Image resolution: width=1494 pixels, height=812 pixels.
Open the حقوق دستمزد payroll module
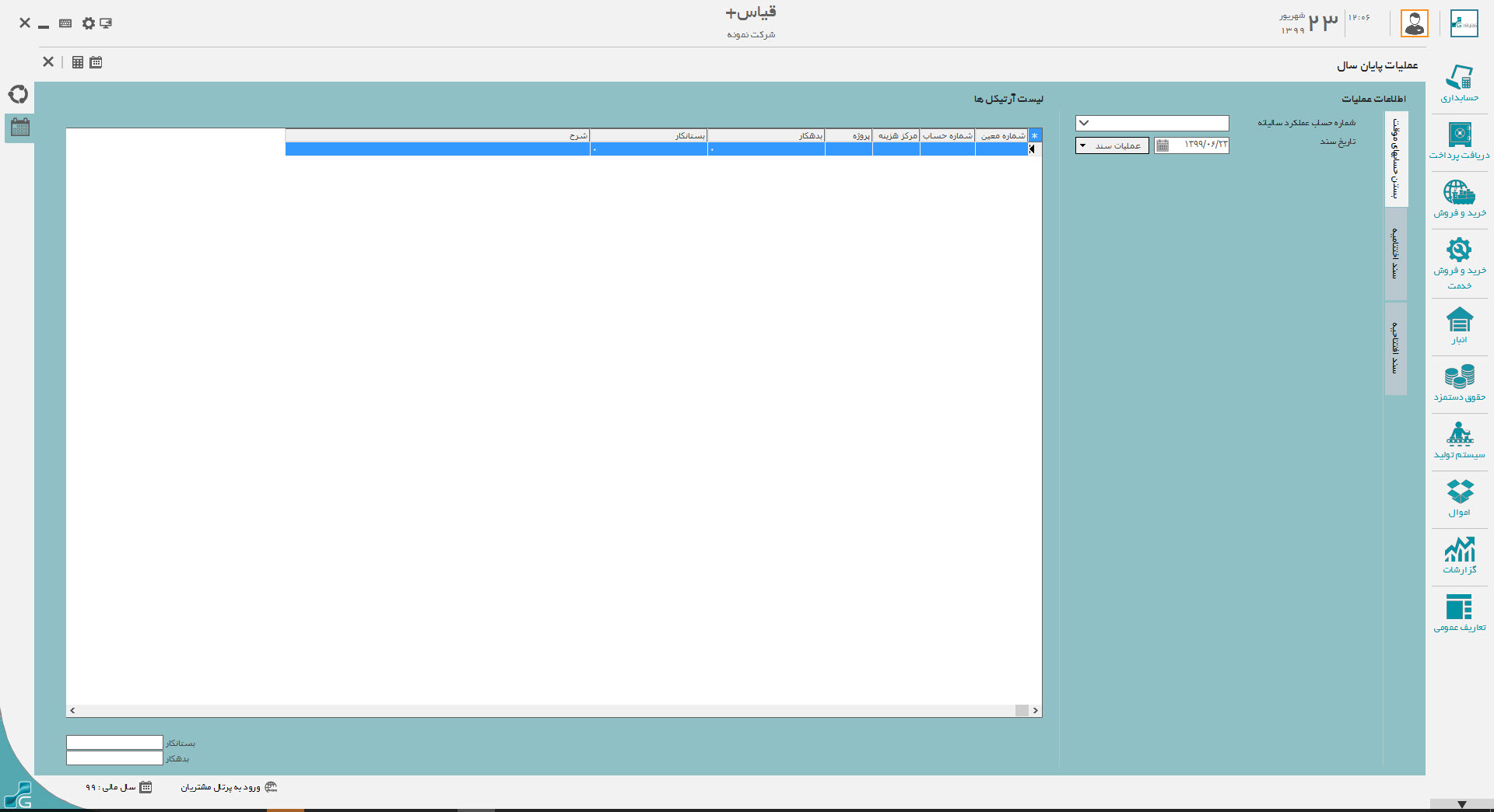pyautogui.click(x=1459, y=383)
